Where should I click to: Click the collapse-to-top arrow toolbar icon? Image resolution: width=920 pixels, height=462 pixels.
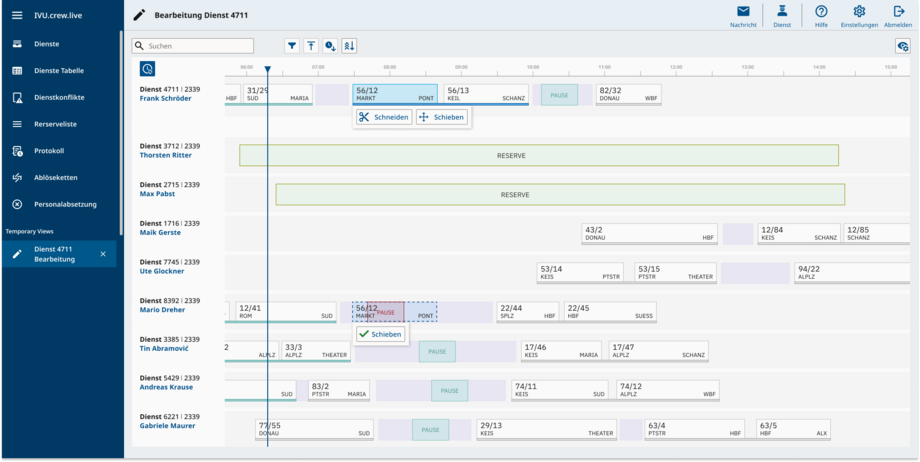pos(311,46)
